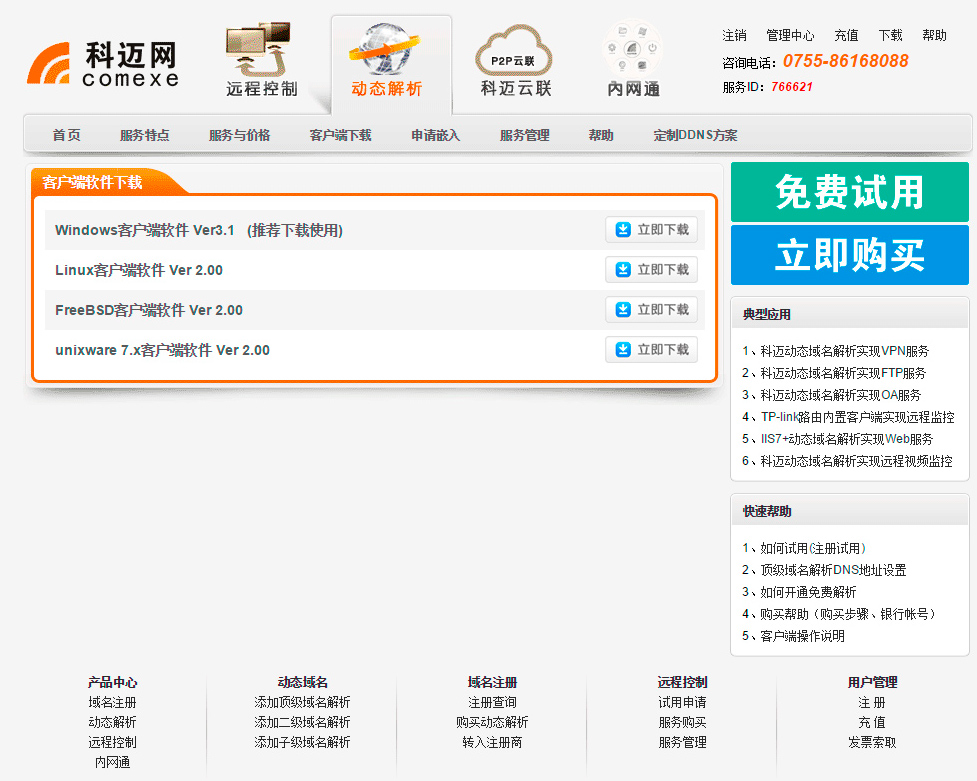Open the 远程控制 product icon

(x=261, y=59)
